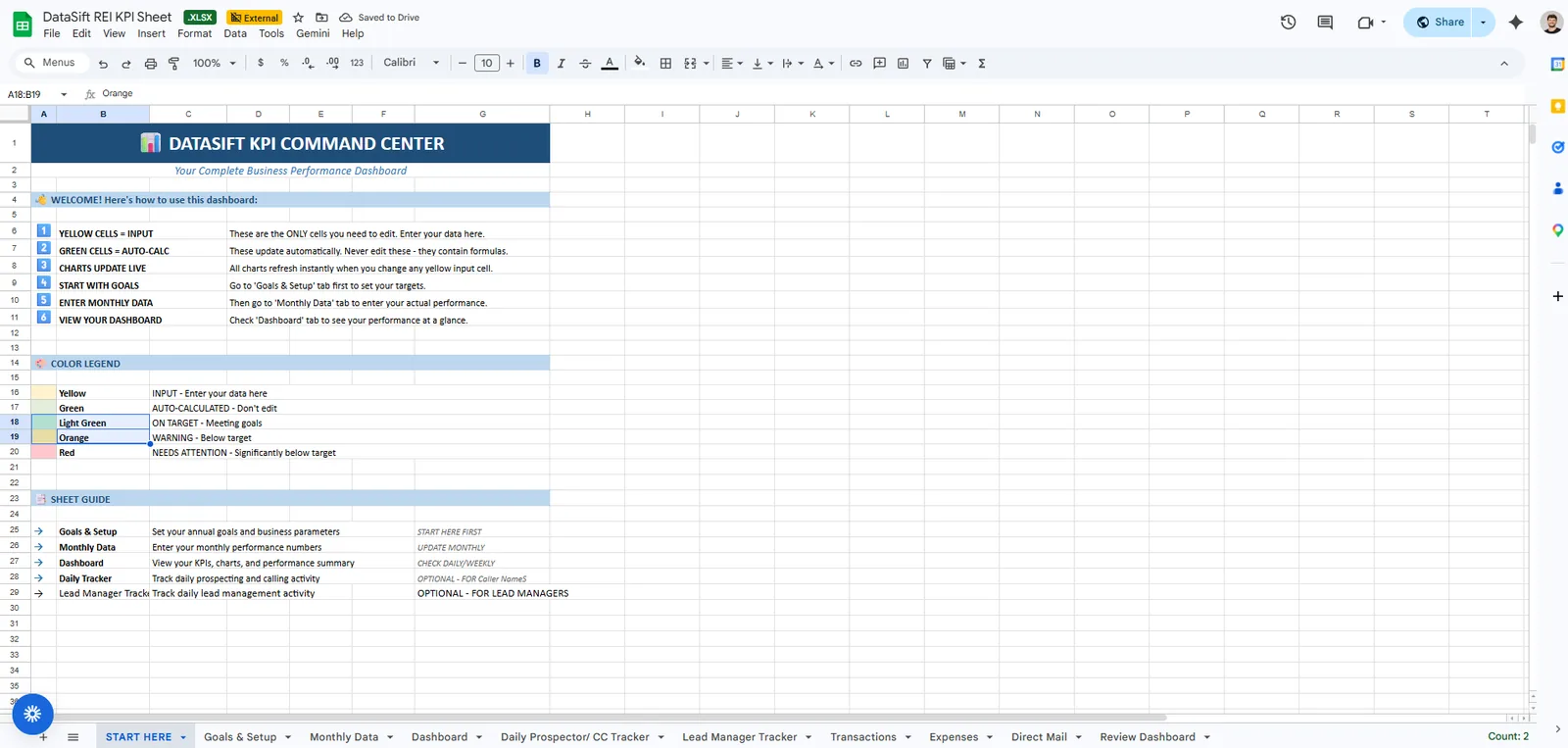Star the document
The image size is (1568, 748).
point(298,18)
